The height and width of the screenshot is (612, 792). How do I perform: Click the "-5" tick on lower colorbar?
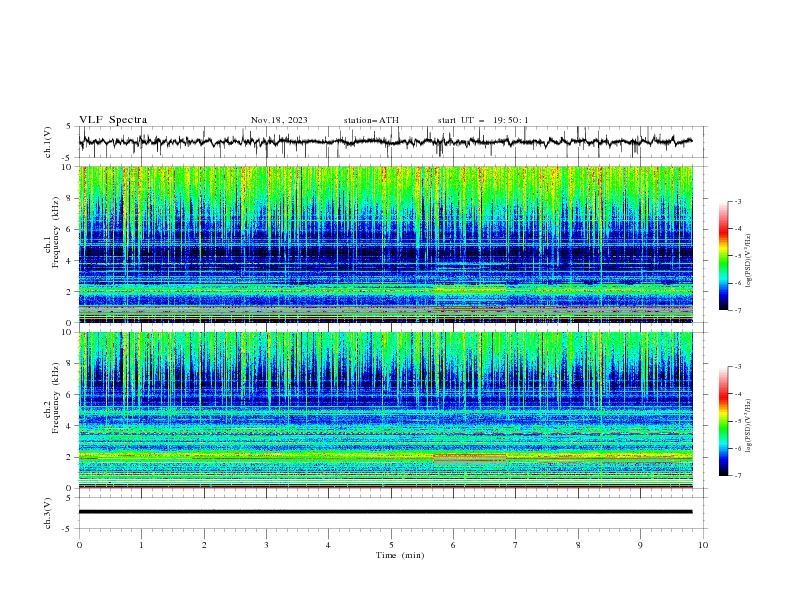[x=738, y=421]
